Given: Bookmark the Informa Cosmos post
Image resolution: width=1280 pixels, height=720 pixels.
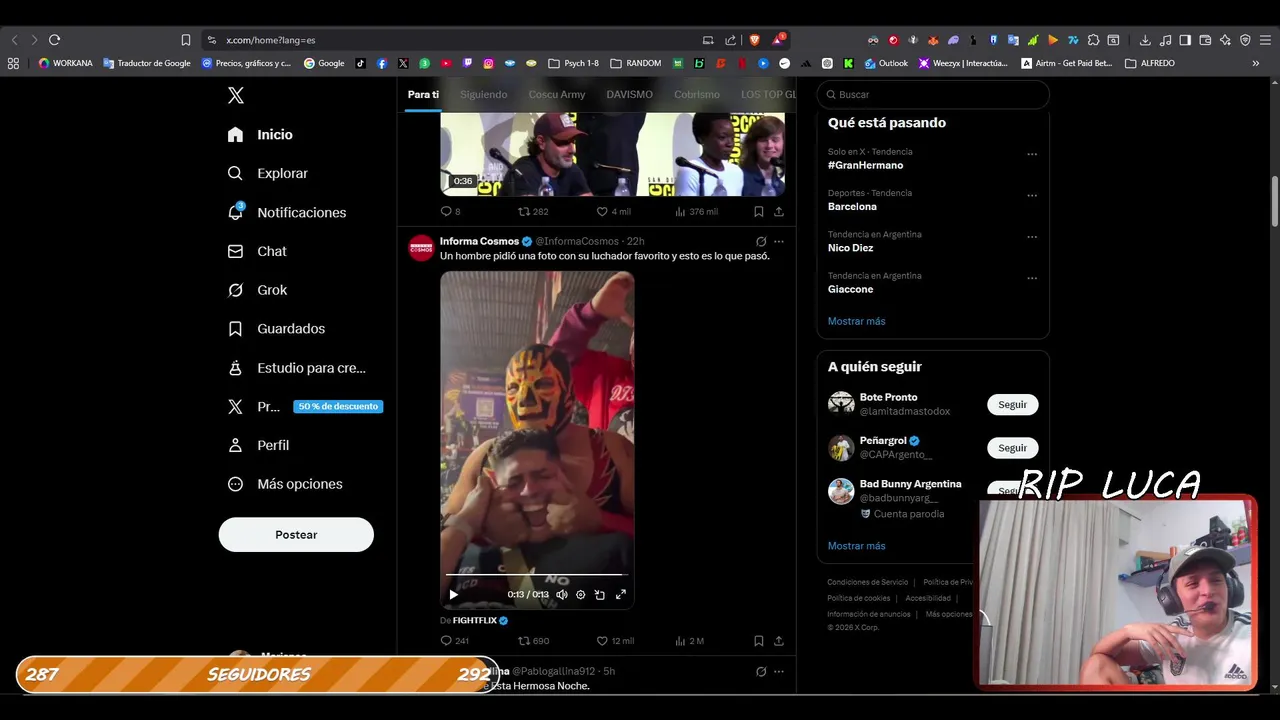Looking at the screenshot, I should pos(759,641).
